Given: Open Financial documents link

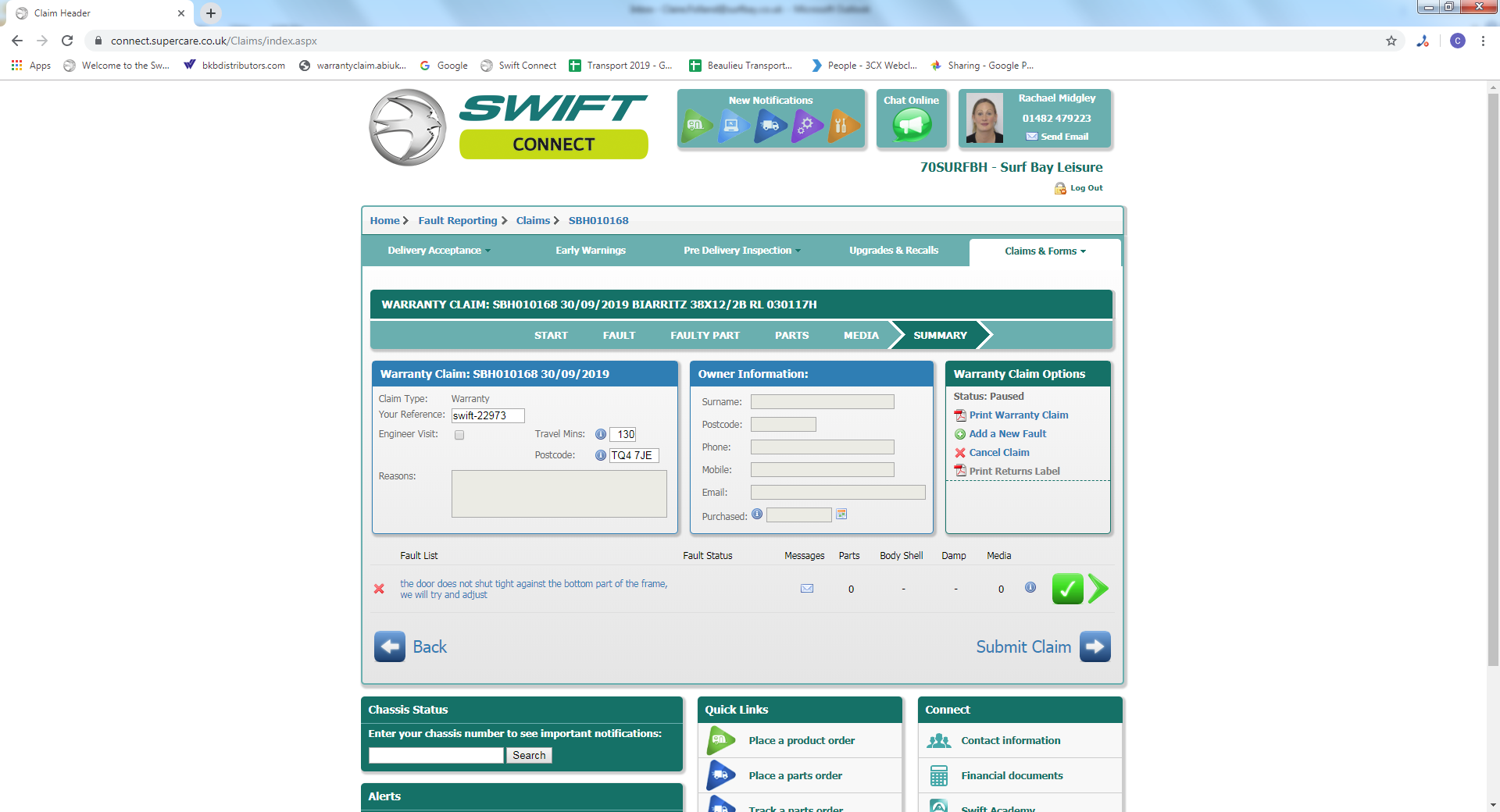Looking at the screenshot, I should pyautogui.click(x=1012, y=775).
